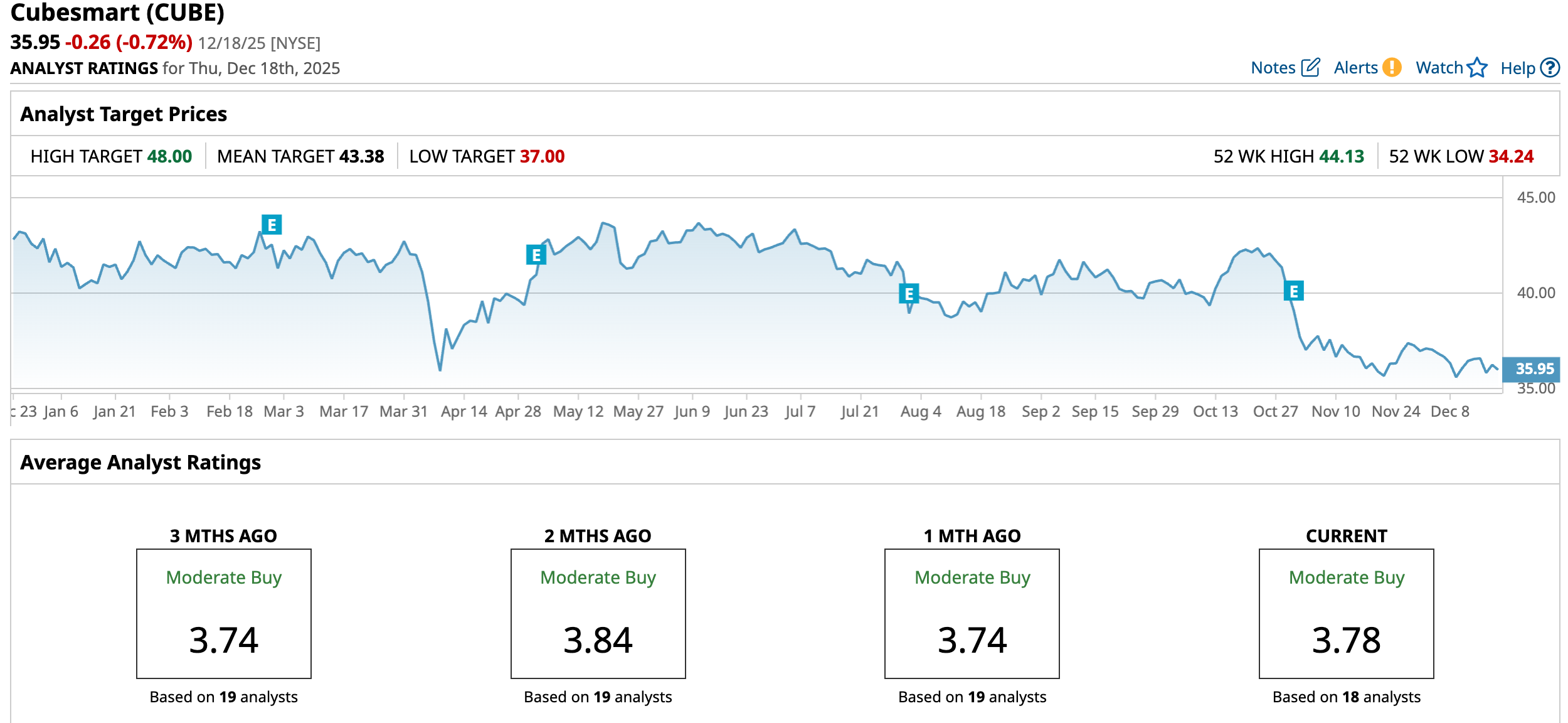The width and height of the screenshot is (1568, 723).
Task: Open the Help link
Action: (x=1517, y=68)
